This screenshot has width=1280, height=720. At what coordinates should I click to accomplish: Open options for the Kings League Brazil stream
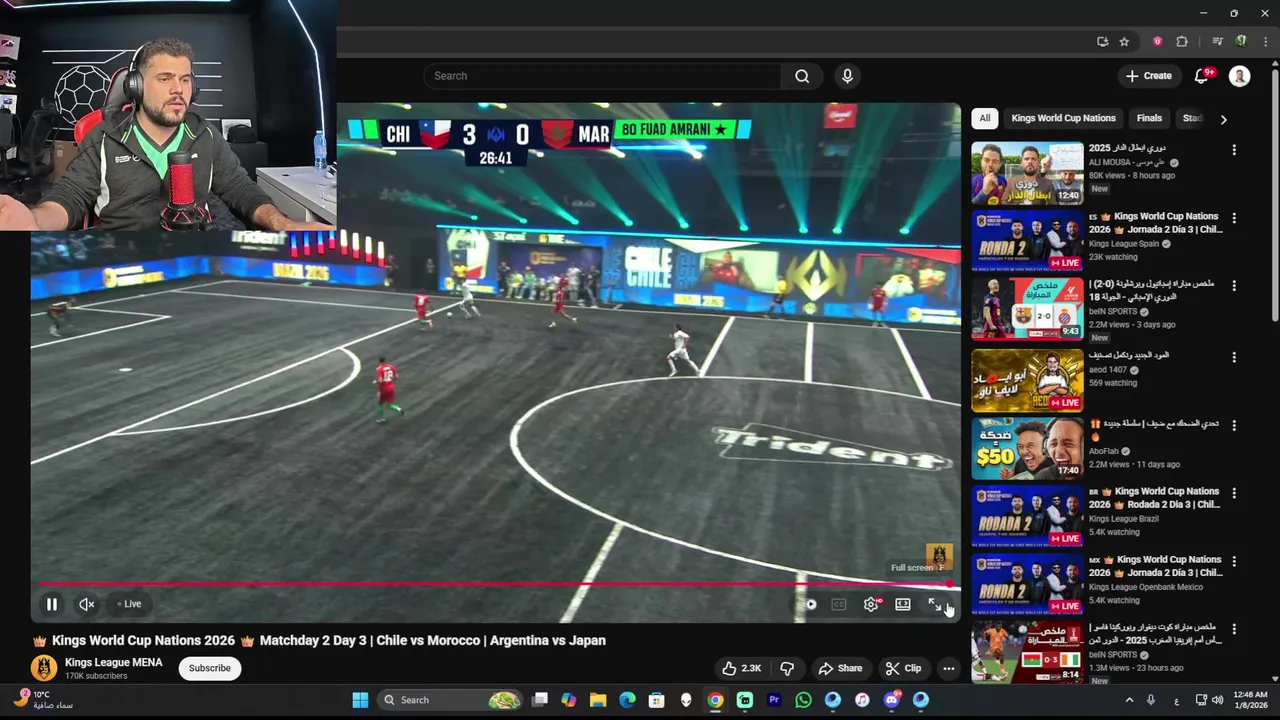(x=1234, y=493)
